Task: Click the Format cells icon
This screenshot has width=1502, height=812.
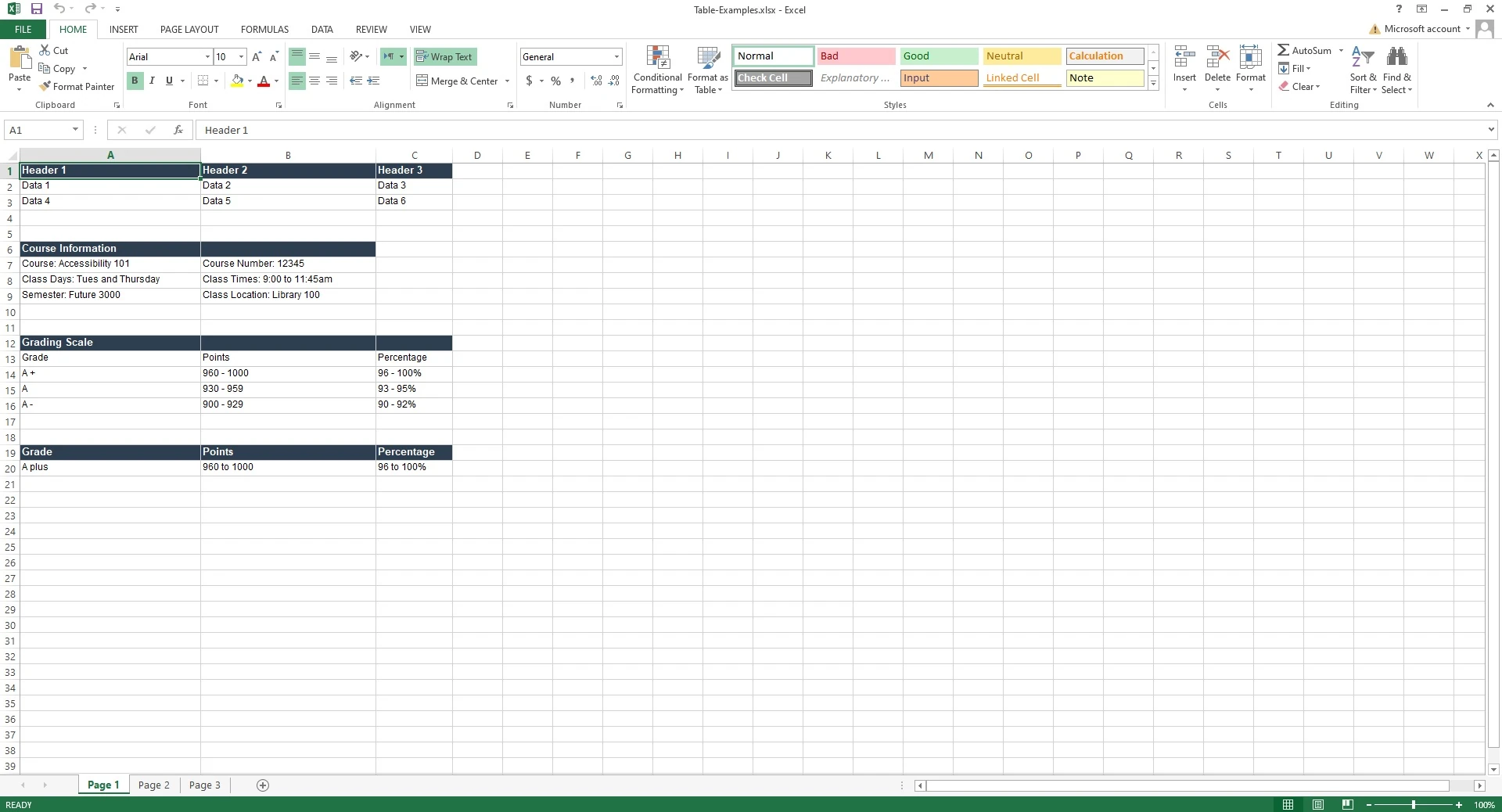Action: pyautogui.click(x=1251, y=58)
